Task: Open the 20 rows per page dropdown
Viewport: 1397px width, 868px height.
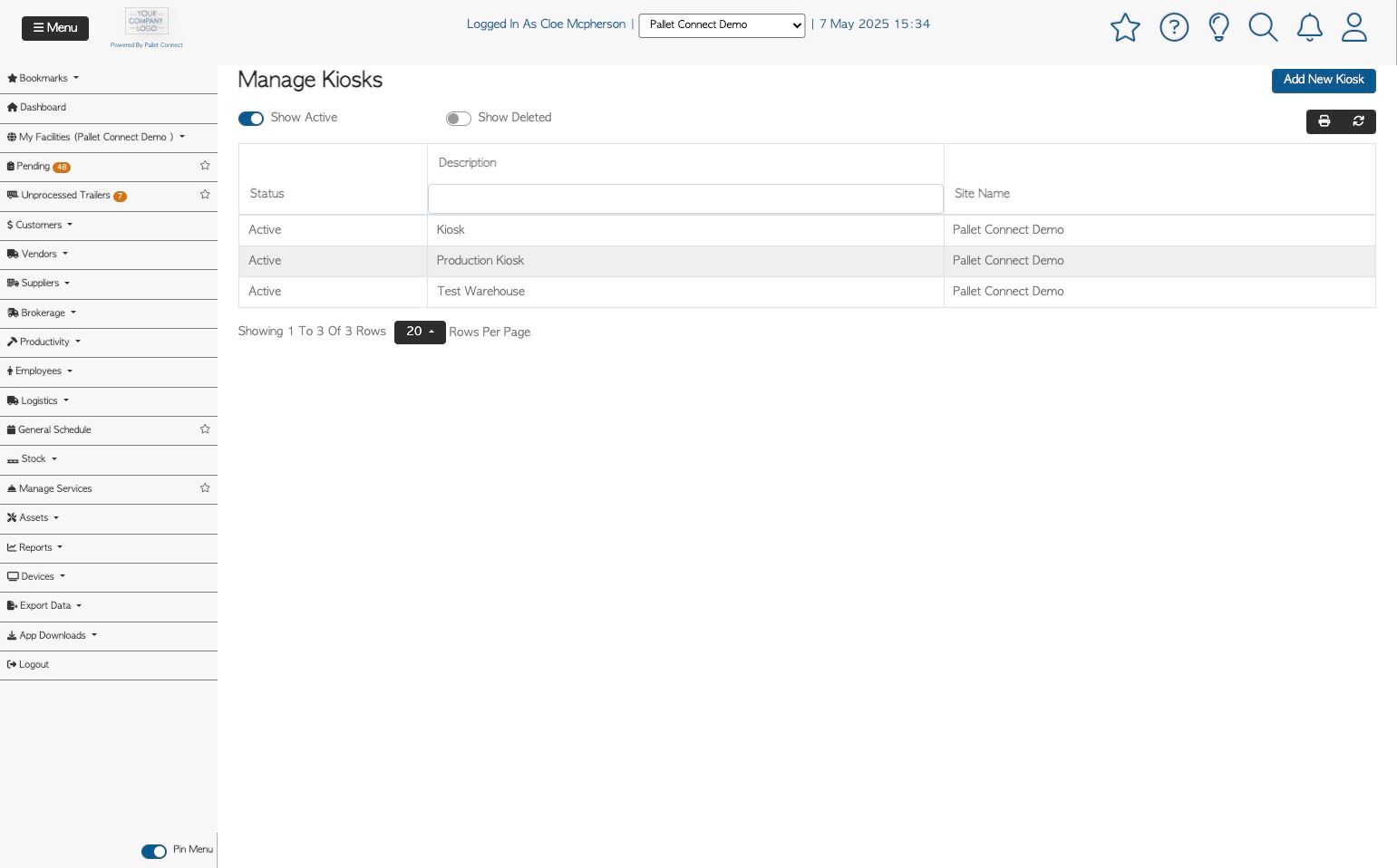Action: (x=420, y=332)
